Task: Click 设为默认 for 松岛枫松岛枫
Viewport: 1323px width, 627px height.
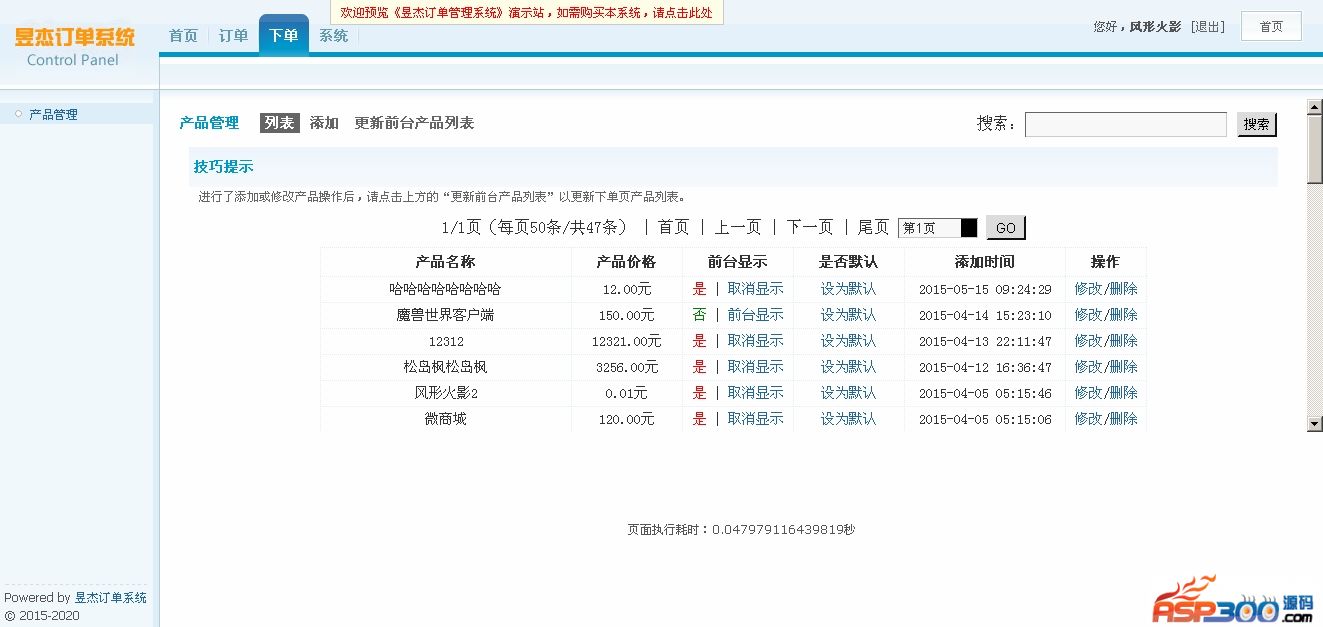Action: [x=848, y=367]
